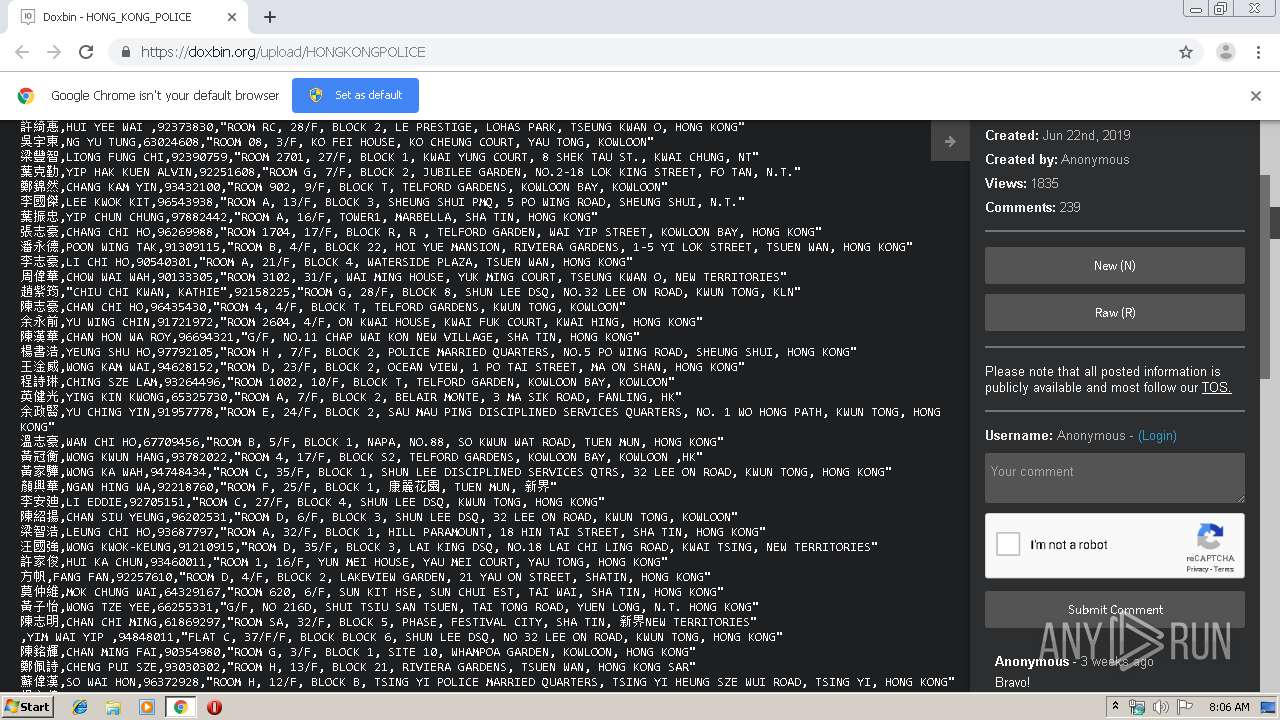Screen dimensions: 1280x720
Task: Switch to Chrome in the taskbar
Action: (180, 707)
